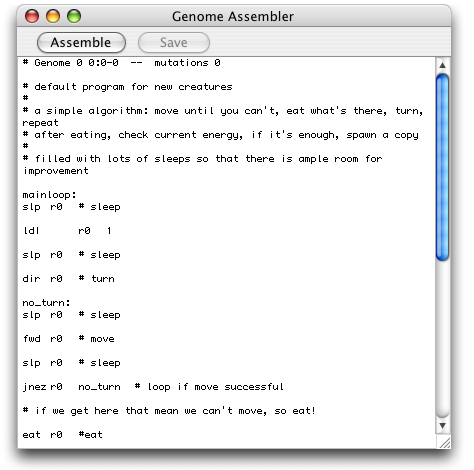Click the 'mainloop:' label
The width and height of the screenshot is (474, 470).
coord(49,195)
